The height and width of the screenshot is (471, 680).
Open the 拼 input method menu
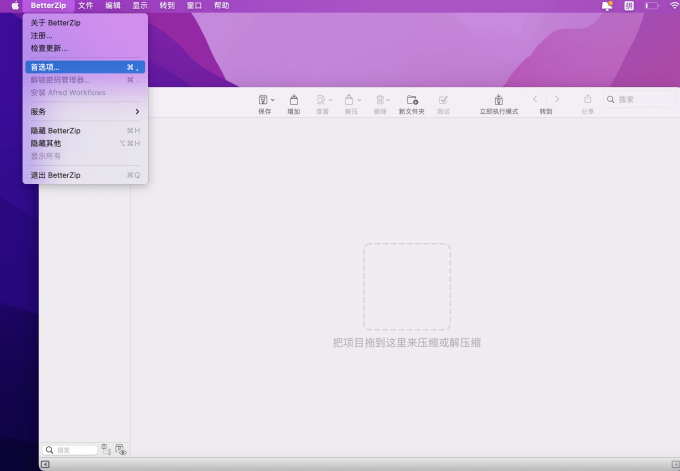629,6
